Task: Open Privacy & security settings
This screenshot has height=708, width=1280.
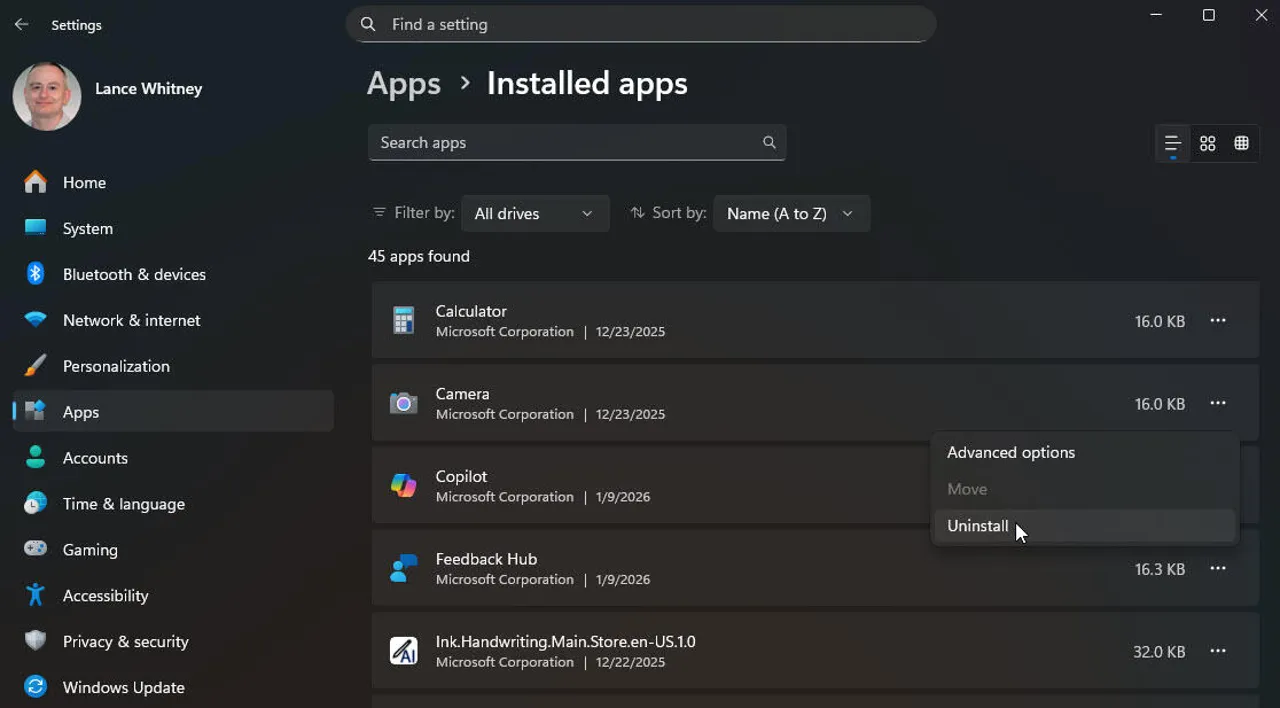Action: 126,641
